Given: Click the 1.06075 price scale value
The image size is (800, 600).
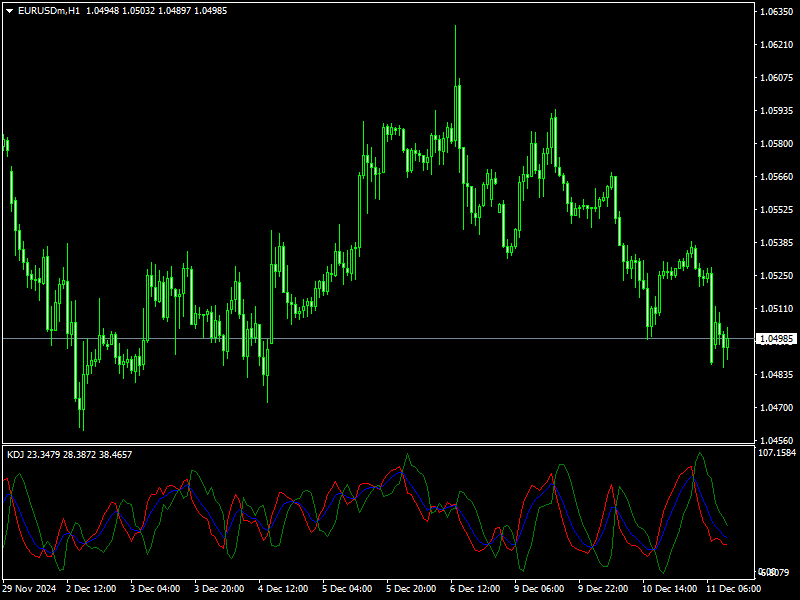Looking at the screenshot, I should point(777,78).
